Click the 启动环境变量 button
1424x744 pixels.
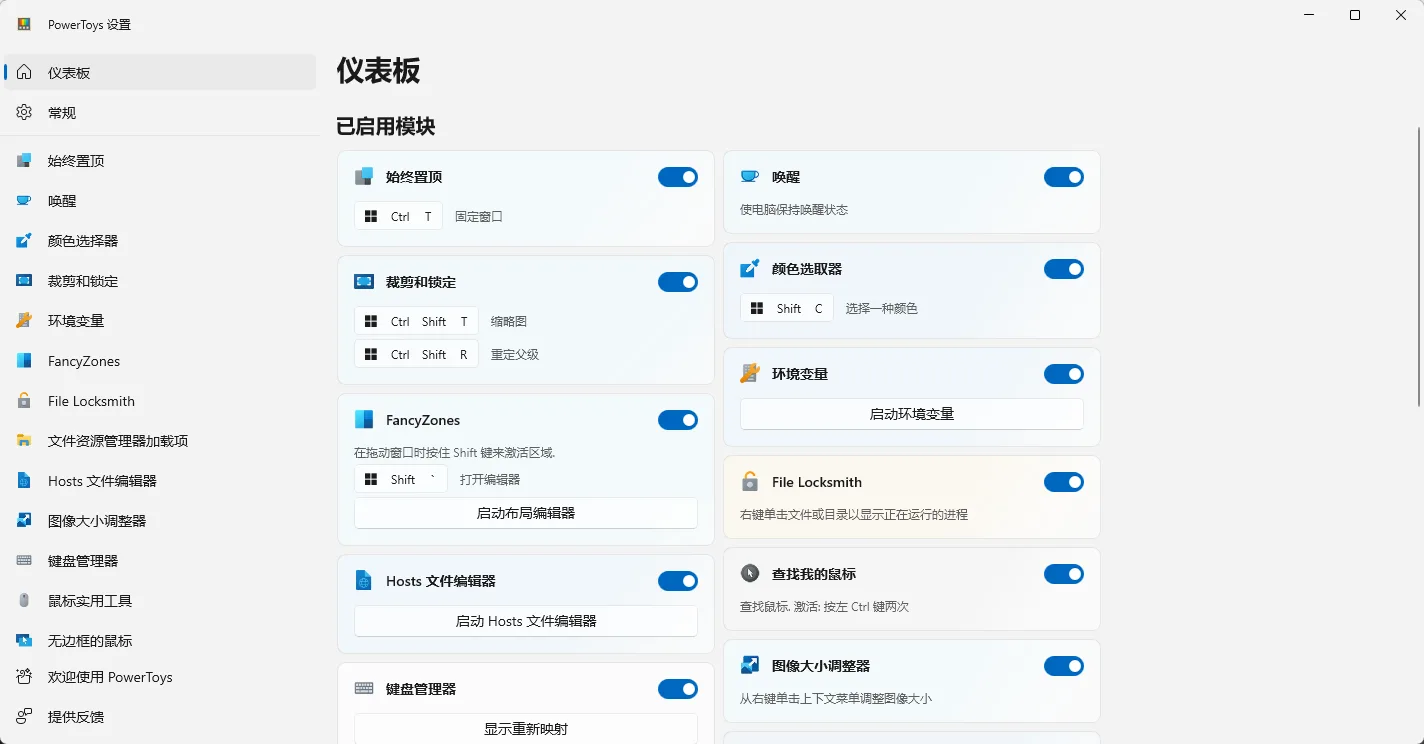click(x=912, y=414)
